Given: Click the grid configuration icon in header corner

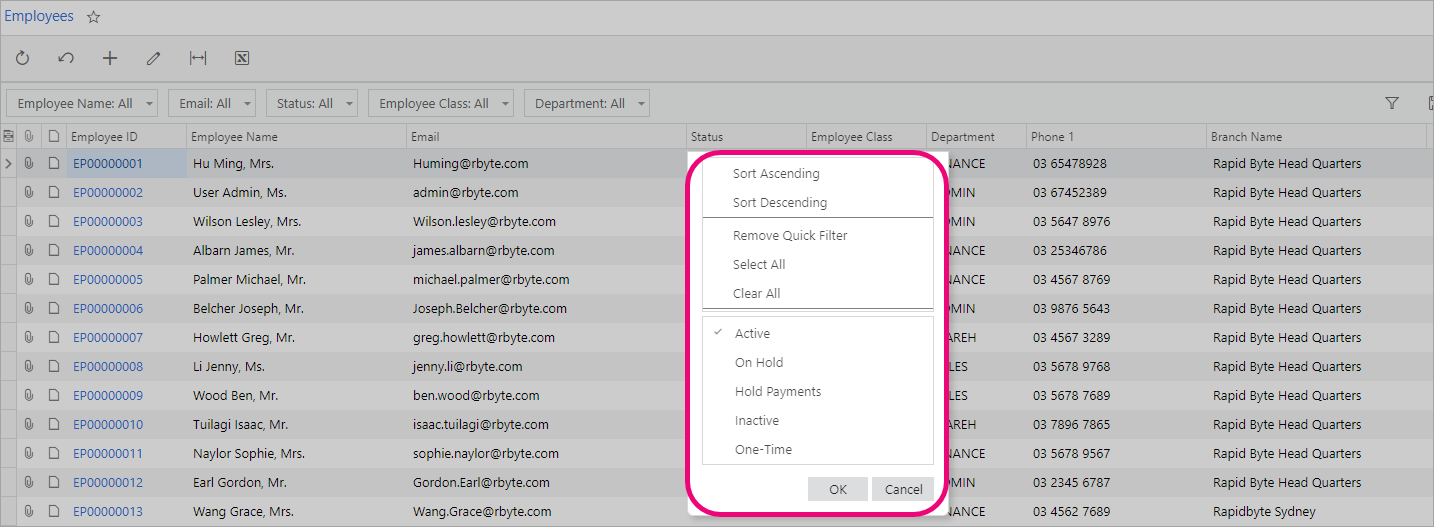Looking at the screenshot, I should click(x=8, y=137).
